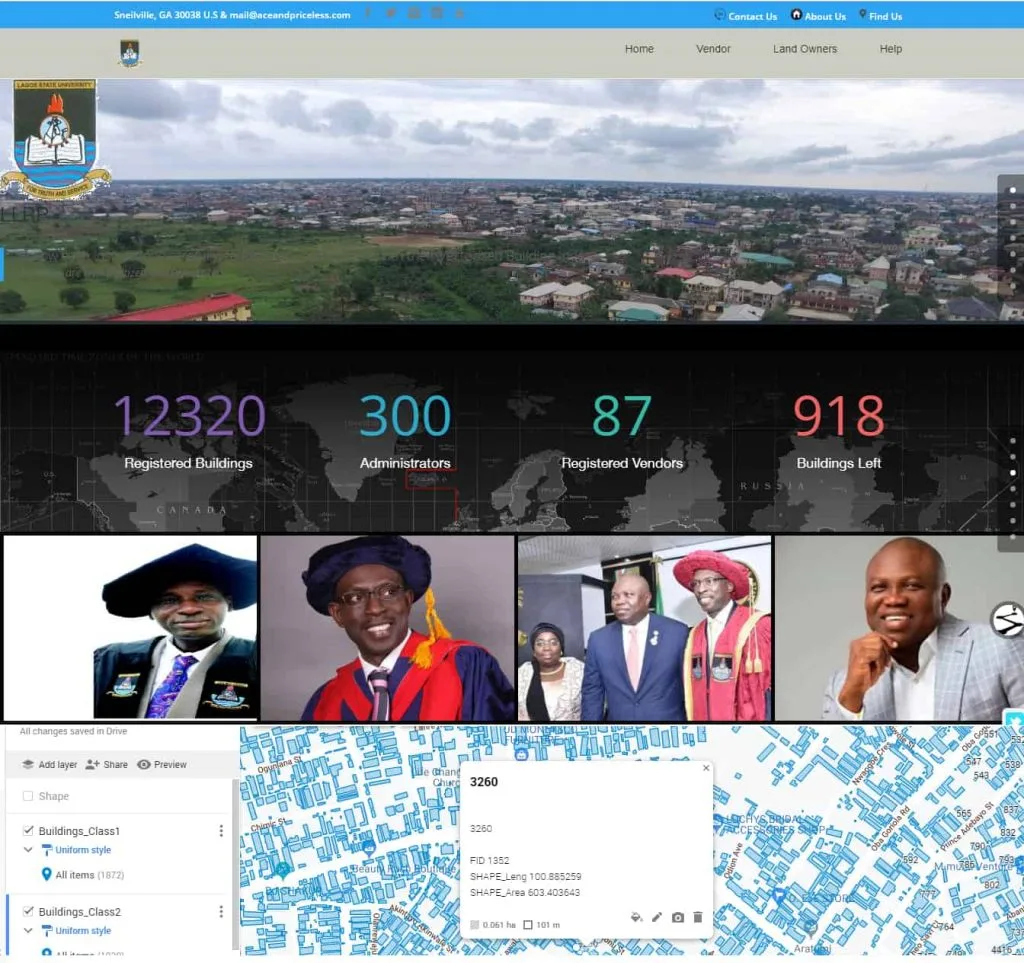Click the group photo of three people
The width and height of the screenshot is (1024, 963).
tap(645, 627)
